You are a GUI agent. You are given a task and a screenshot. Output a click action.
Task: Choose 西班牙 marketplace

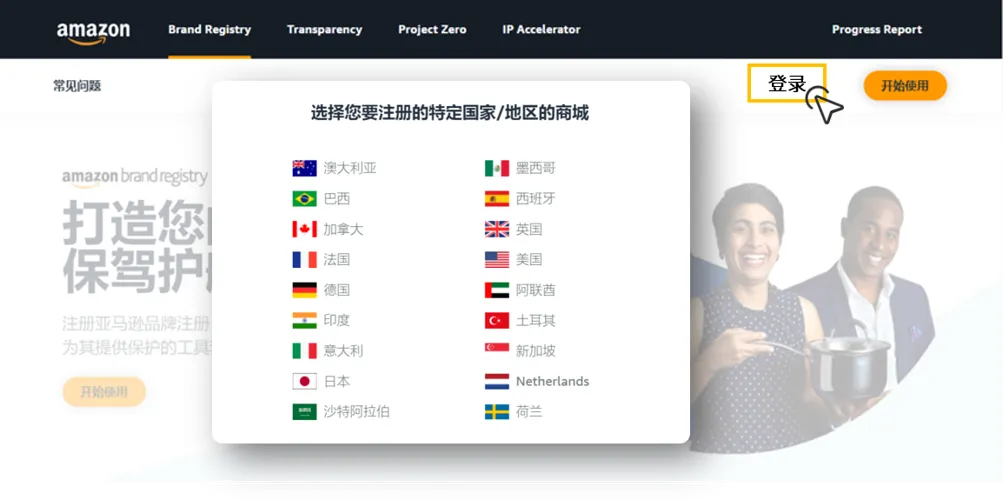coord(536,199)
